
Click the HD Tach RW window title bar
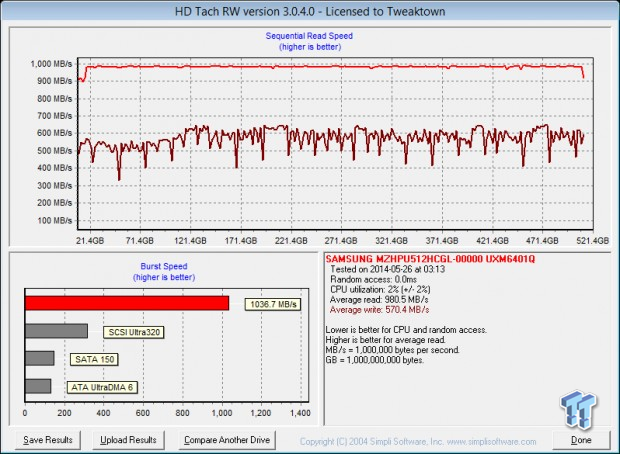click(310, 11)
